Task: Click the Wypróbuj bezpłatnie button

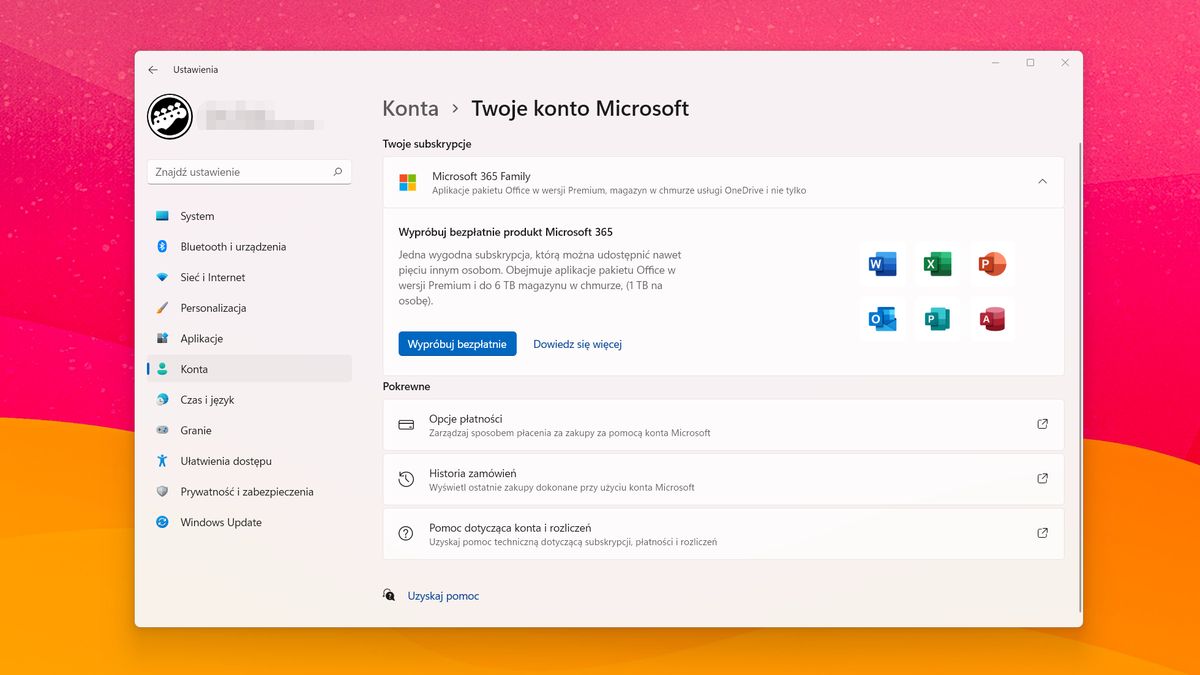Action: point(457,343)
